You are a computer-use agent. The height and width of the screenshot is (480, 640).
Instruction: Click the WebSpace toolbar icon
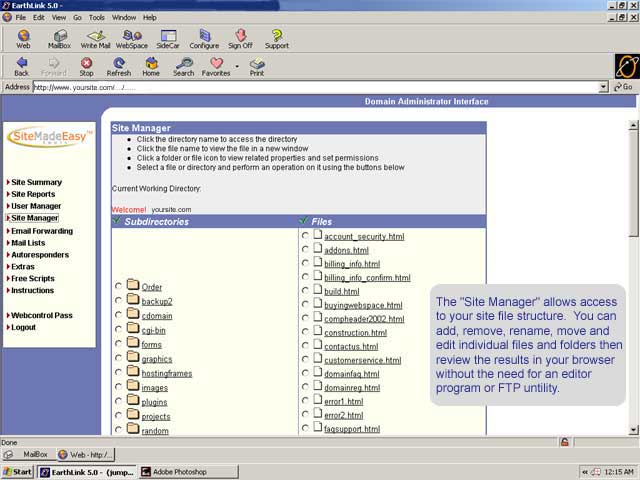point(132,38)
